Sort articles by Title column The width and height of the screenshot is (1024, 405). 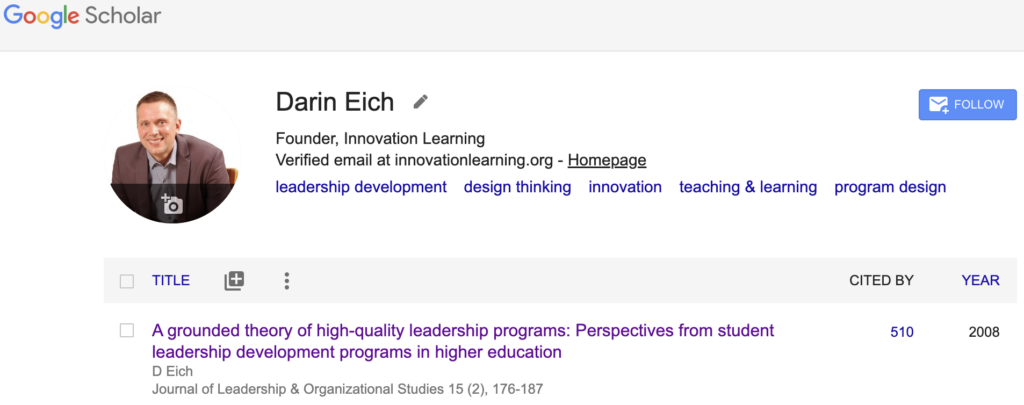[171, 281]
